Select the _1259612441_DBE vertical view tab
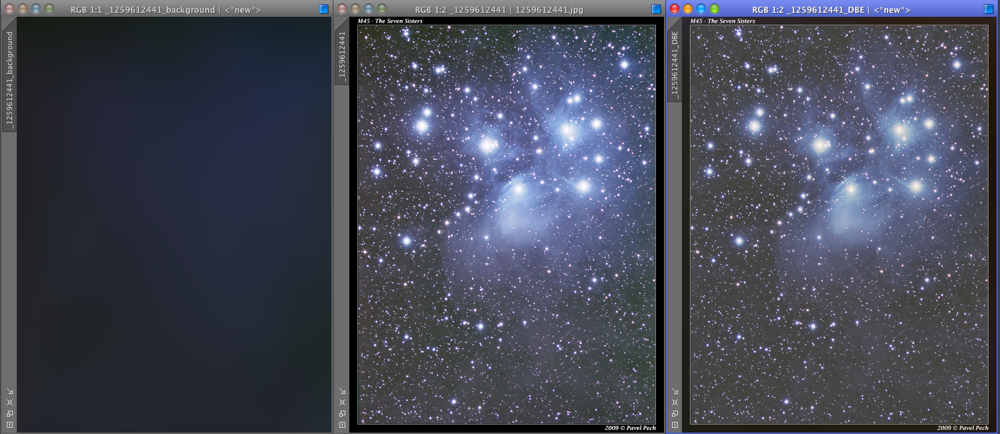 pos(675,64)
